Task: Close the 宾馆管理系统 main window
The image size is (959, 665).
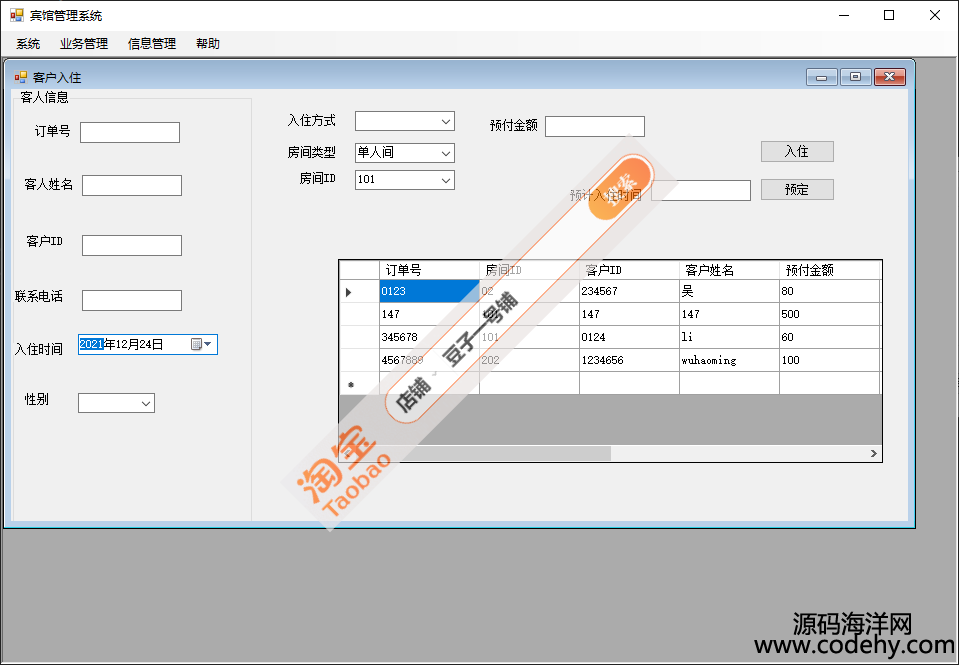Action: pyautogui.click(x=935, y=15)
